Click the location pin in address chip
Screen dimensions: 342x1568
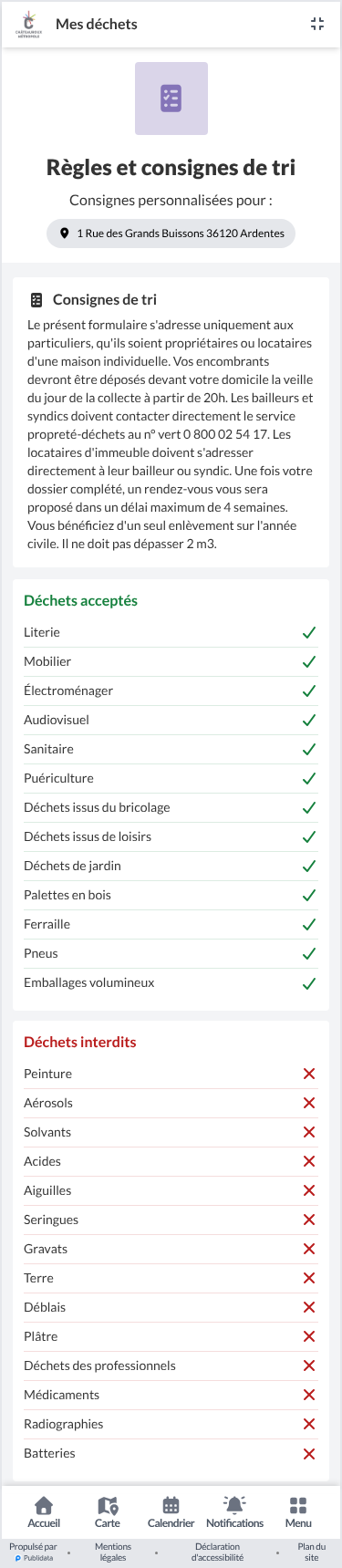click(x=64, y=234)
